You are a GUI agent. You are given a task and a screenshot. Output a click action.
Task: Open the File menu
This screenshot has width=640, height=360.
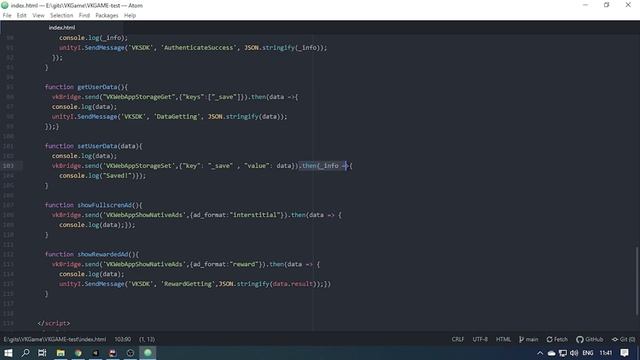[x=7, y=16]
